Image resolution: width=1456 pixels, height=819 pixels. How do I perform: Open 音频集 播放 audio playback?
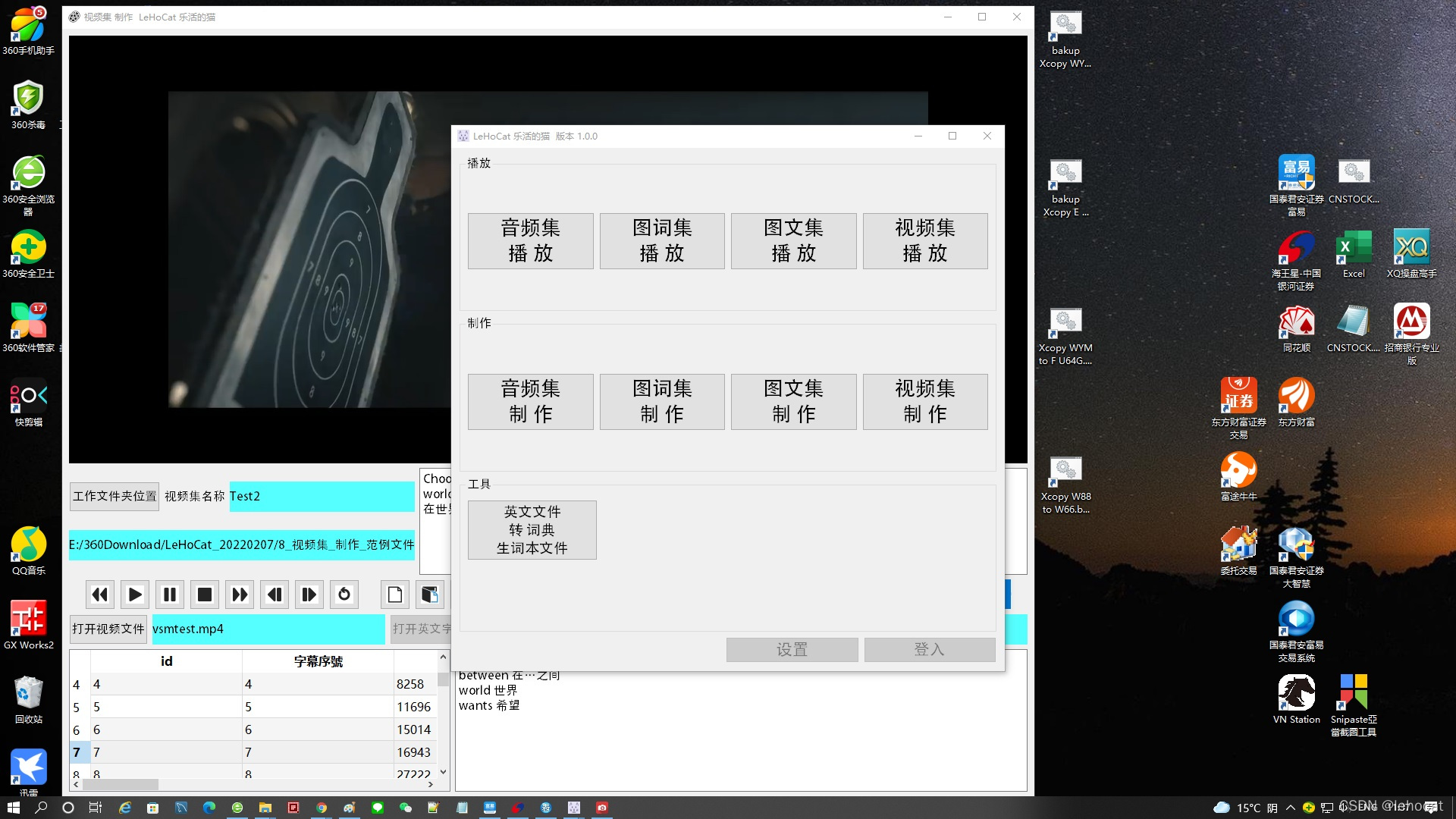(530, 240)
